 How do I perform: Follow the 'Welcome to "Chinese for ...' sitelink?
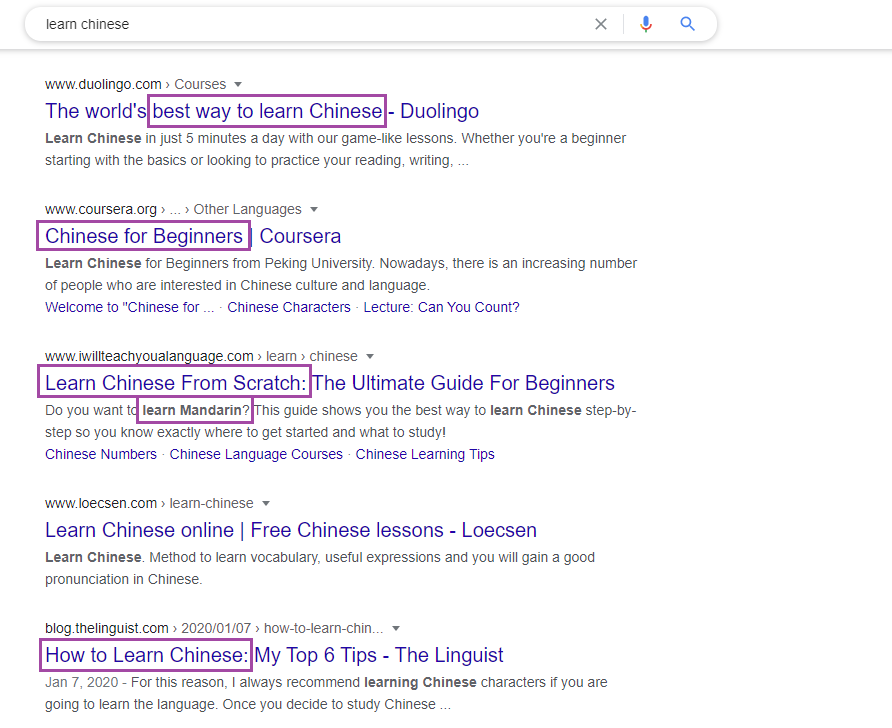point(130,307)
